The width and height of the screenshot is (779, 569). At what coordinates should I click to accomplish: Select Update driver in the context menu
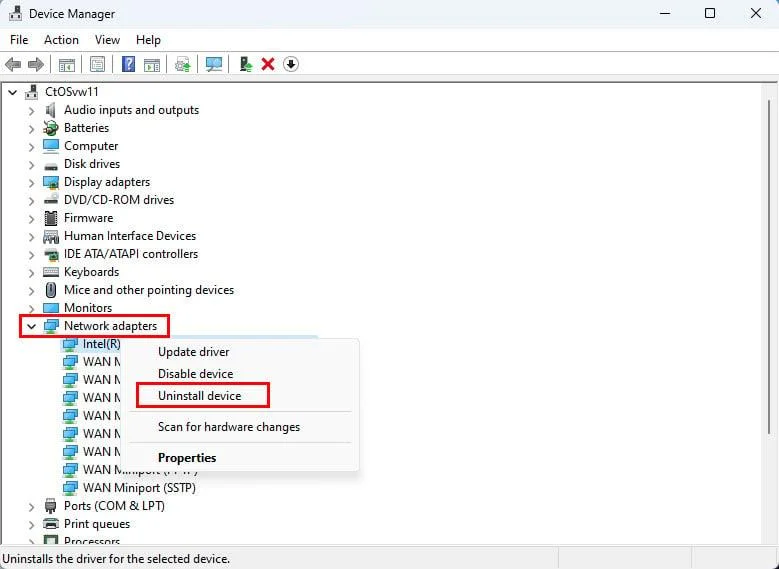[193, 352]
